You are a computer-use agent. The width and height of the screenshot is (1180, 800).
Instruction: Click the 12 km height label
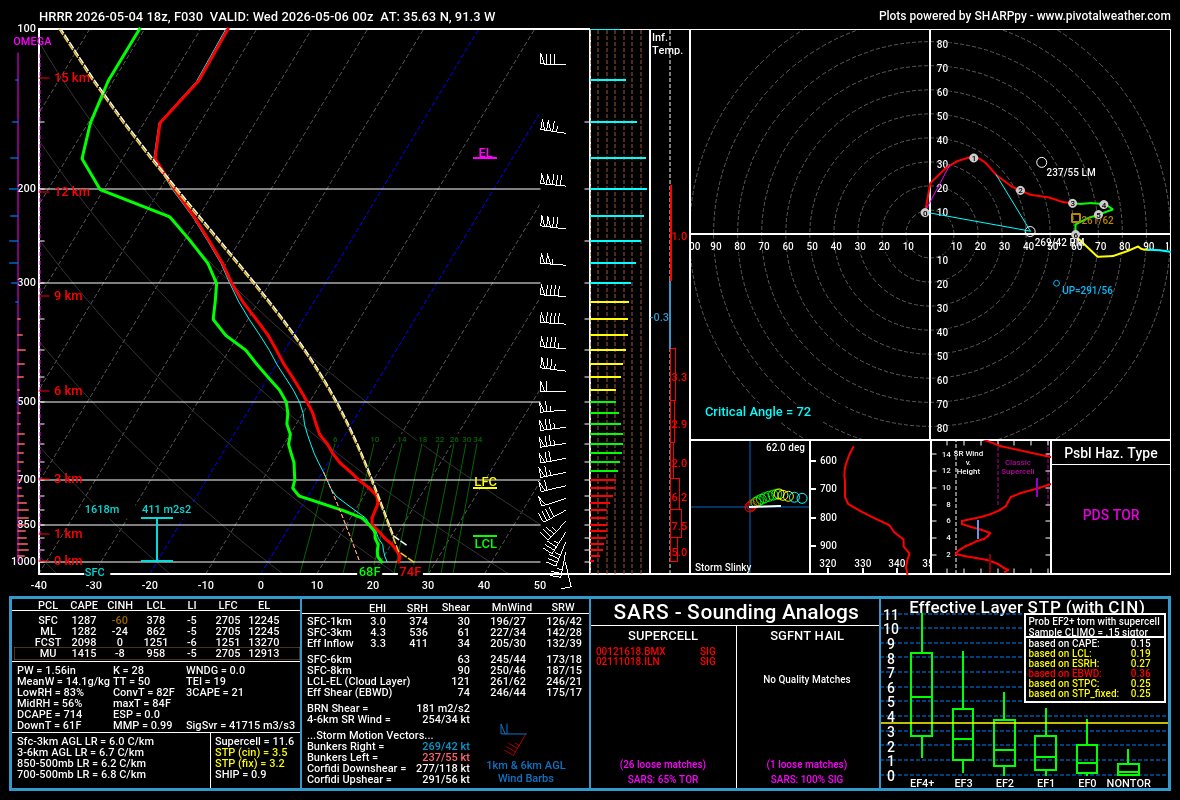click(72, 192)
